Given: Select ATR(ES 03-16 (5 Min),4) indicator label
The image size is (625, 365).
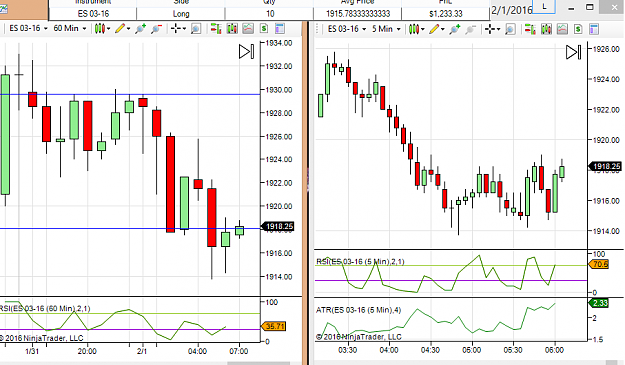Looking at the screenshot, I should 358,310.
